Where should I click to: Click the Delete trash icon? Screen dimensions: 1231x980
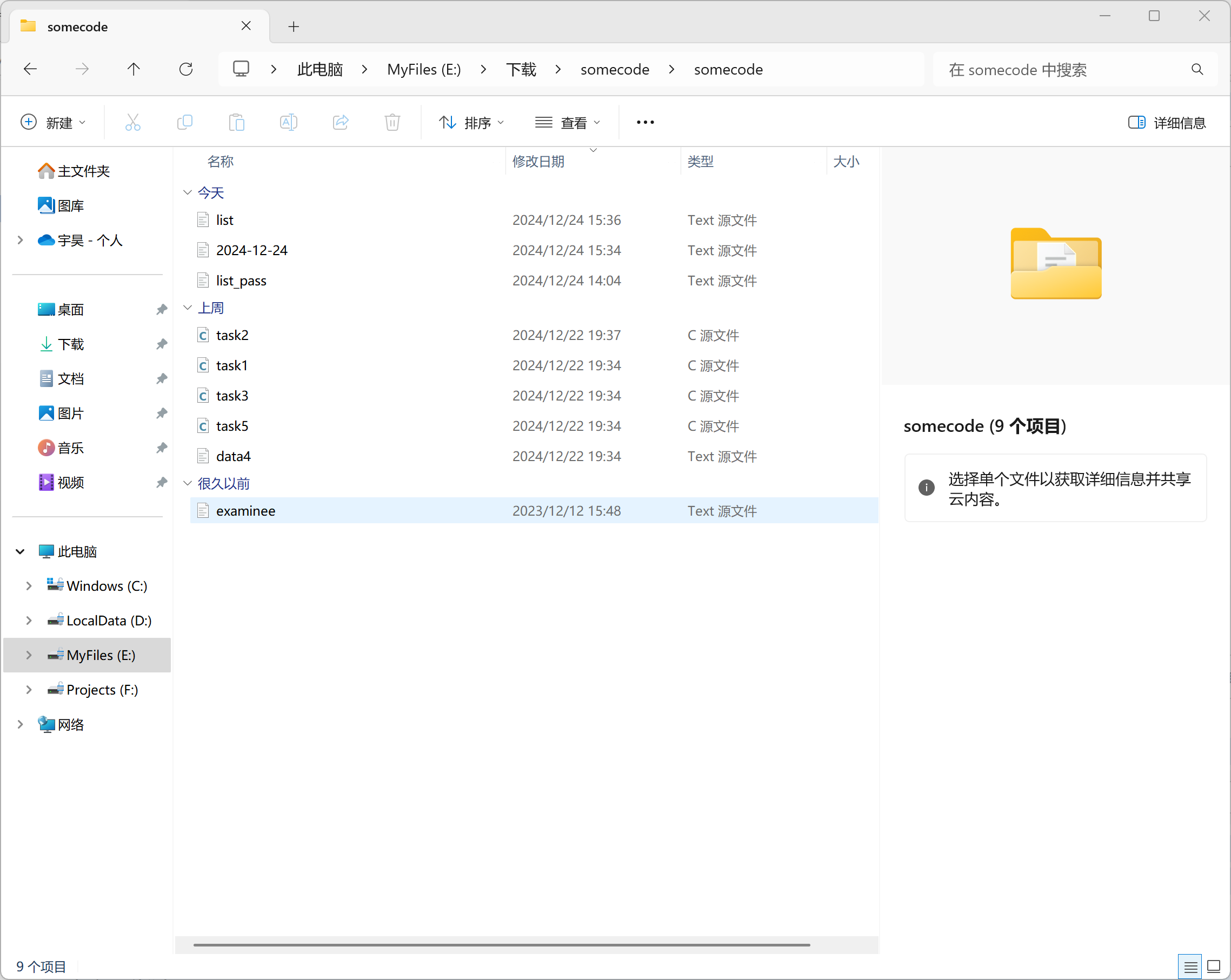click(x=392, y=122)
